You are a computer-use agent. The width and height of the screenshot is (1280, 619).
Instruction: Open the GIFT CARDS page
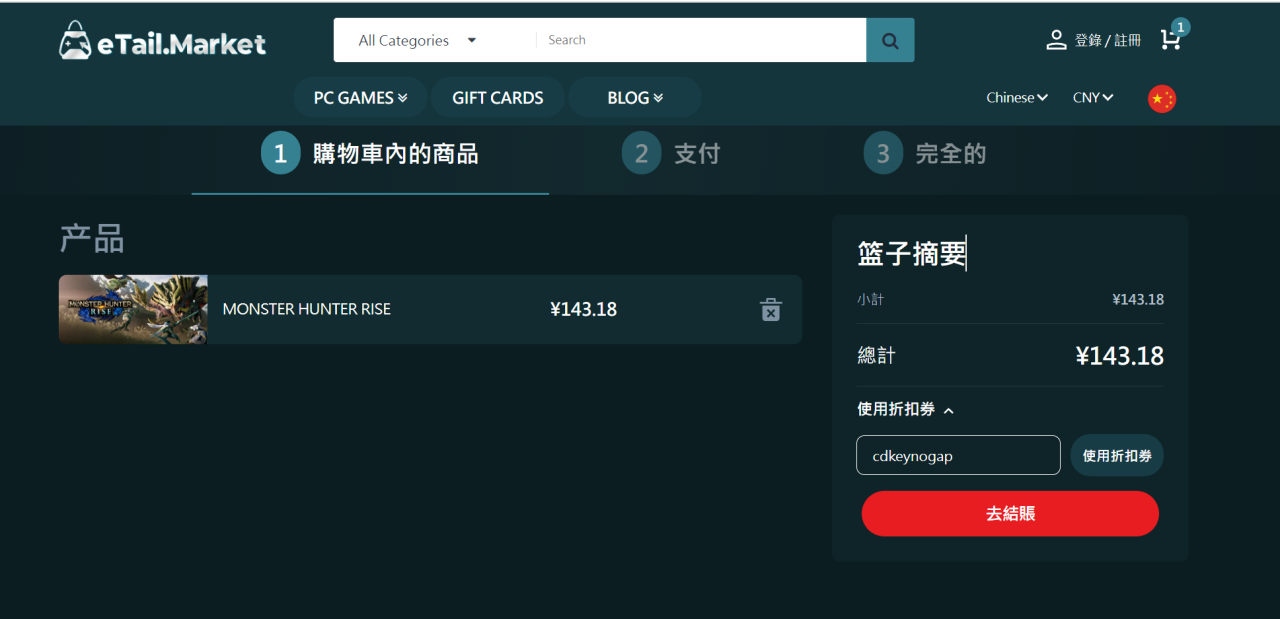(x=498, y=98)
